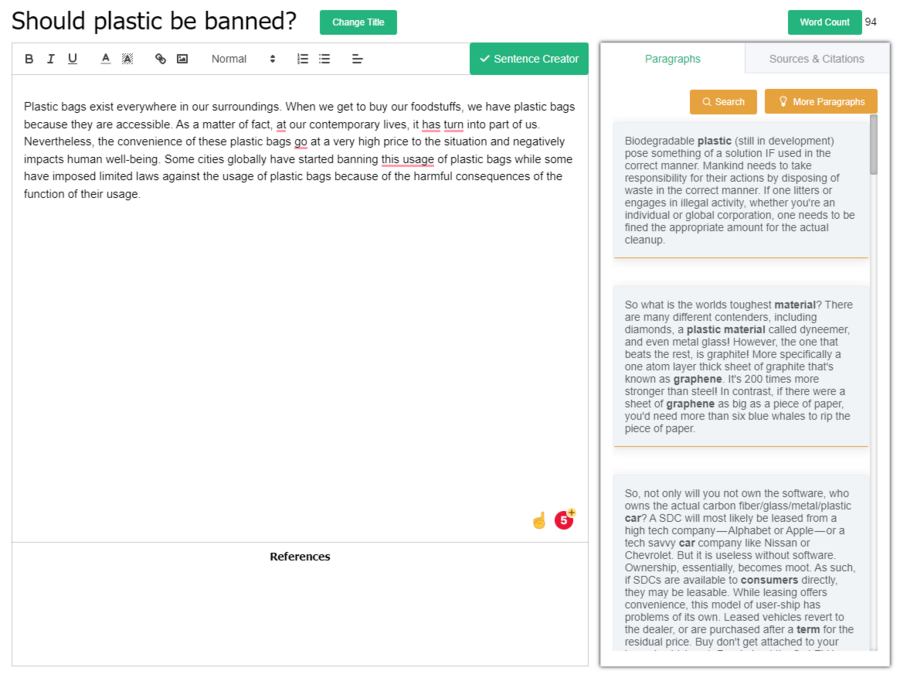Insert a hyperlink with the link icon
The image size is (900, 678).
(161, 59)
